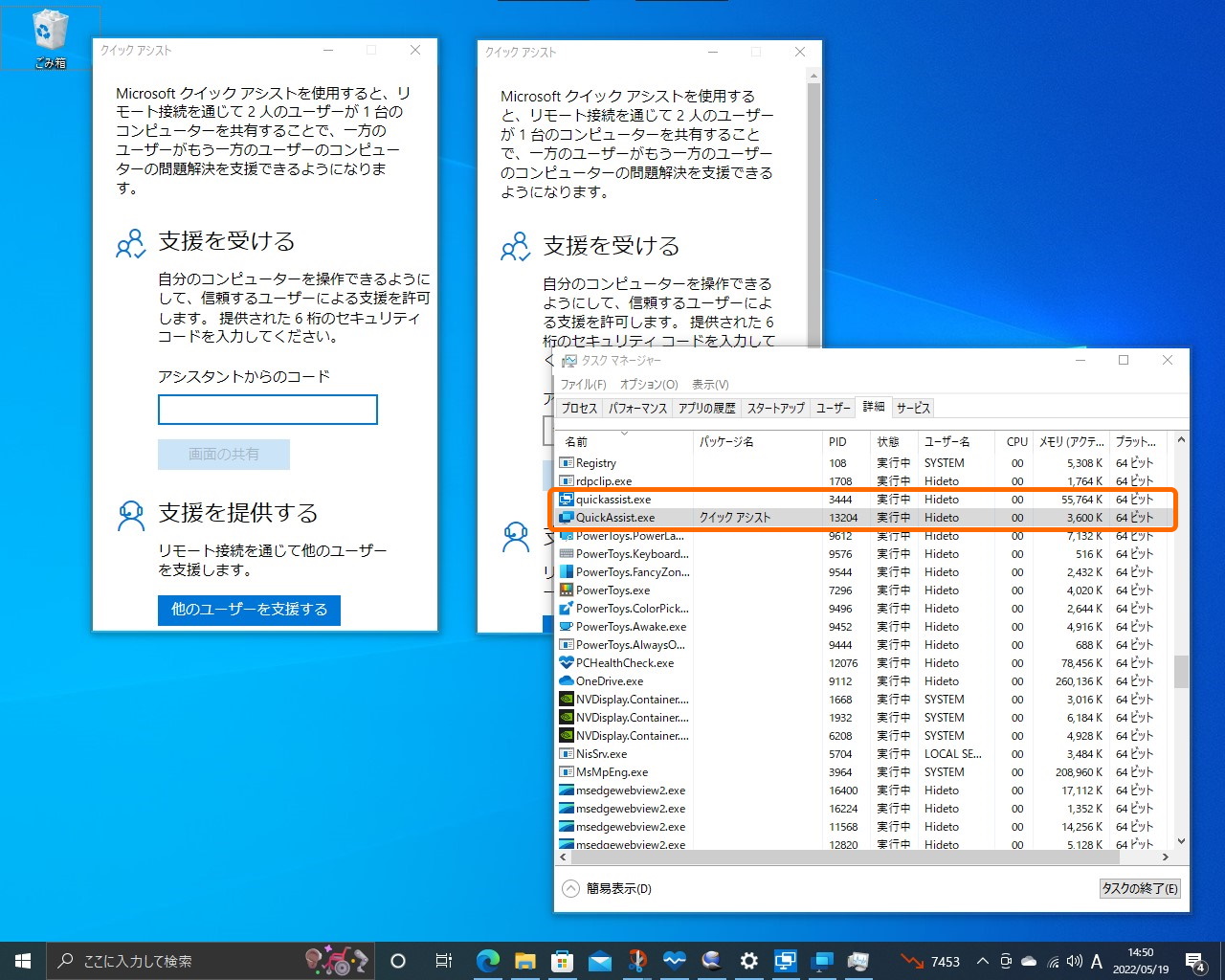
Task: Open Windows Settings gear on the taskbar
Action: pyautogui.click(x=748, y=961)
